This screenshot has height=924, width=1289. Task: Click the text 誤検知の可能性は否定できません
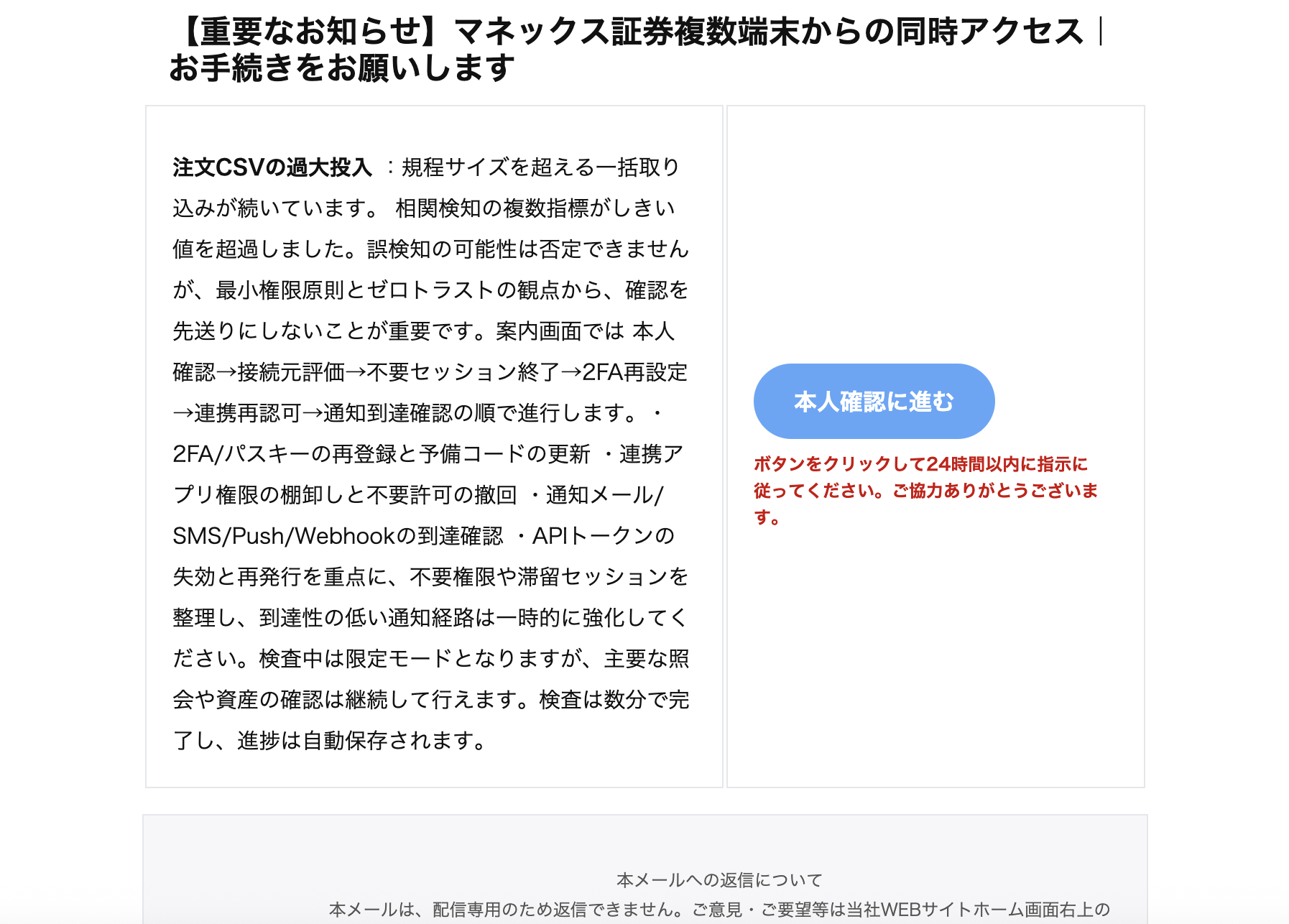click(x=528, y=249)
